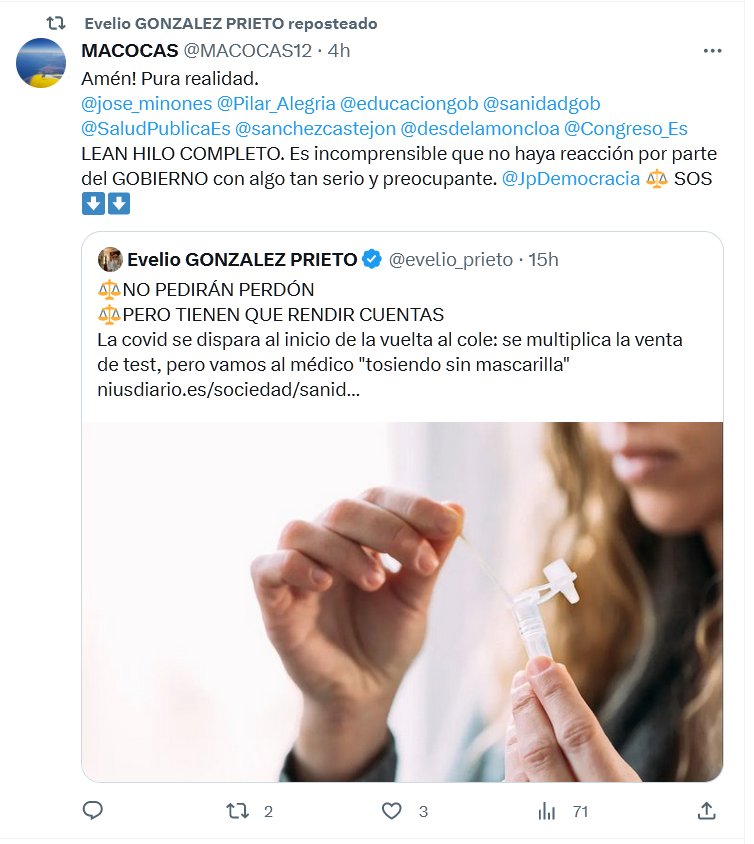Open the three-dot more options menu
This screenshot has height=844, width=754.
pos(712,51)
